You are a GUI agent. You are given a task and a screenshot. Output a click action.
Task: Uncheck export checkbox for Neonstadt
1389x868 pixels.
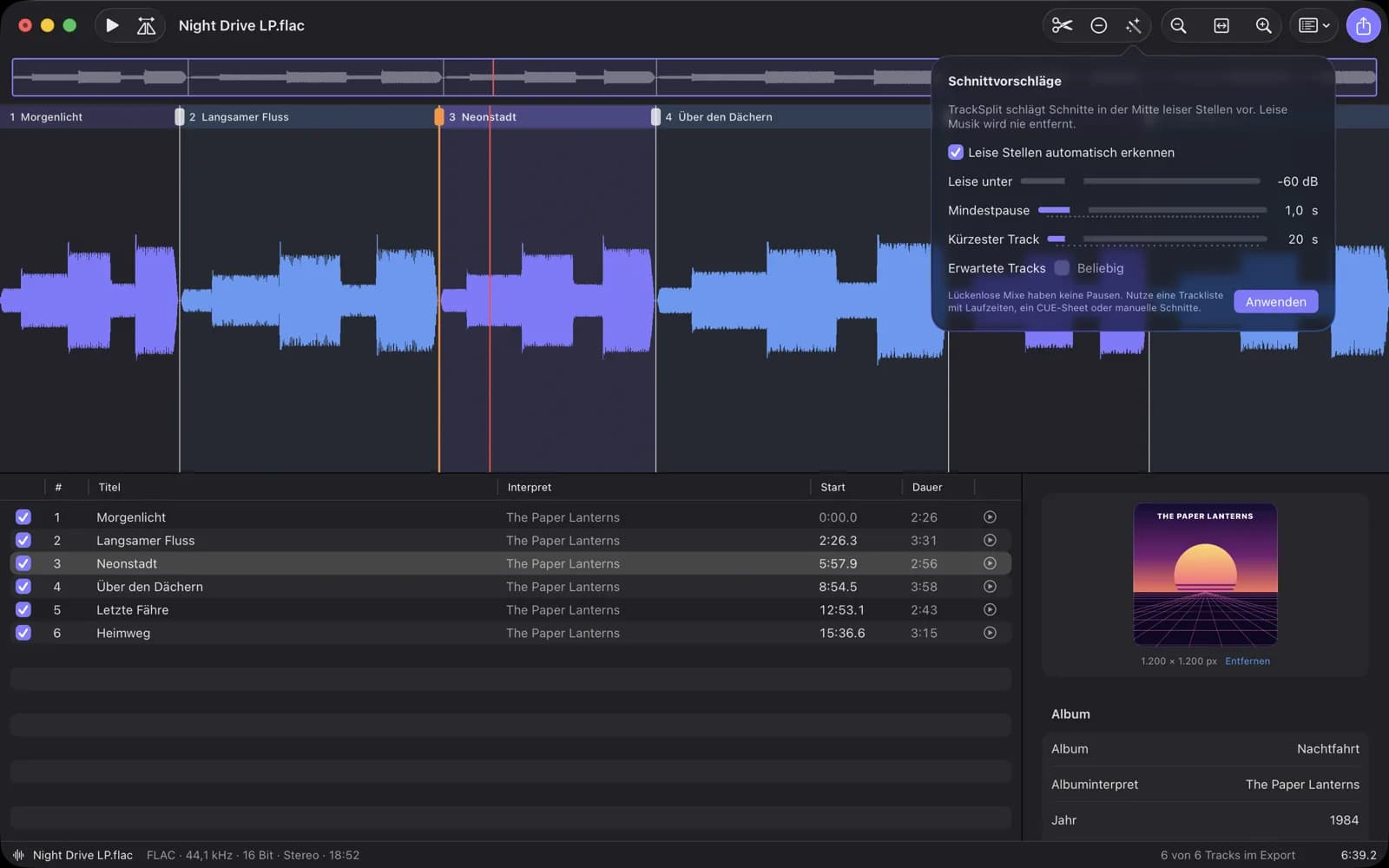click(23, 563)
